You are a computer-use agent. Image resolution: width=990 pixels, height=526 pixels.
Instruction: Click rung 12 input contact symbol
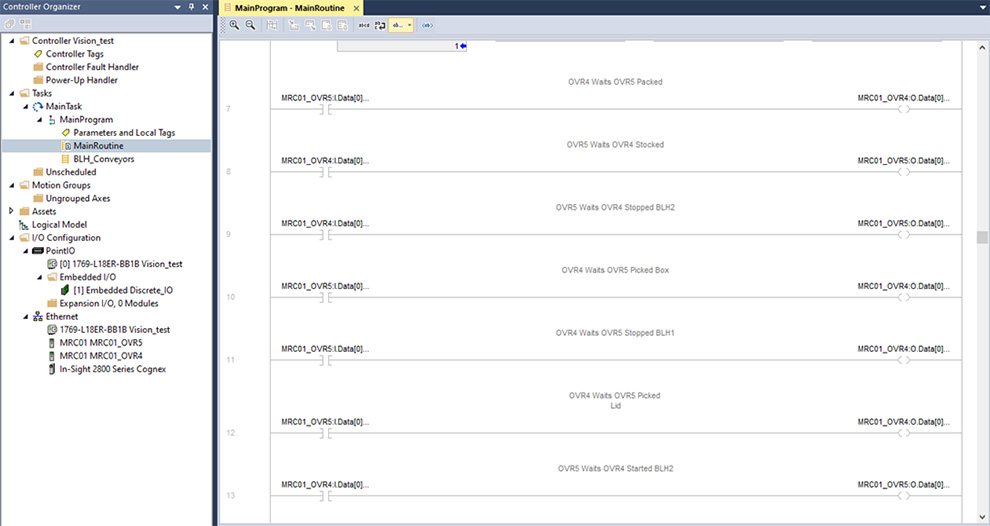click(326, 433)
